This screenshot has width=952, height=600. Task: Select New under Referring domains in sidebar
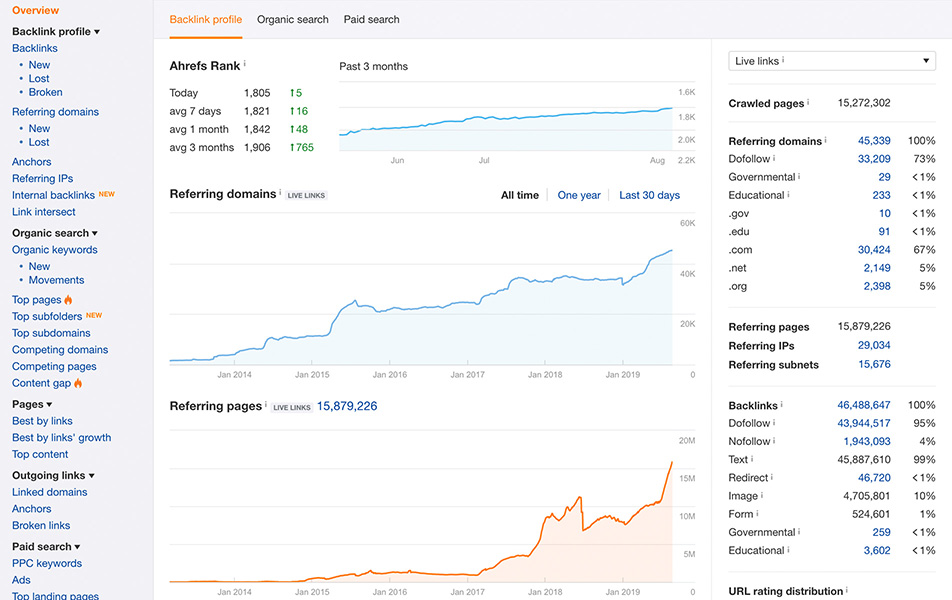click(x=40, y=128)
